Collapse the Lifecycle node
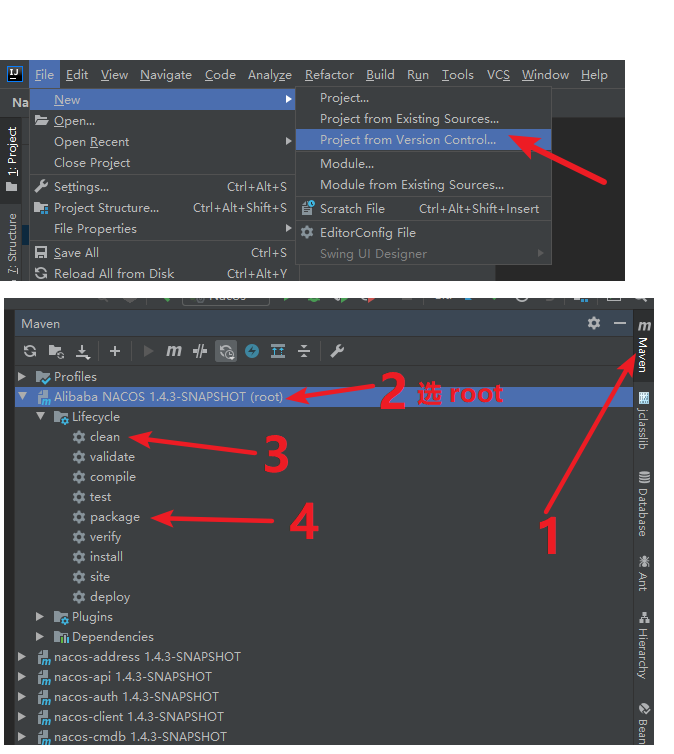This screenshot has width=674, height=754. pyautogui.click(x=40, y=416)
